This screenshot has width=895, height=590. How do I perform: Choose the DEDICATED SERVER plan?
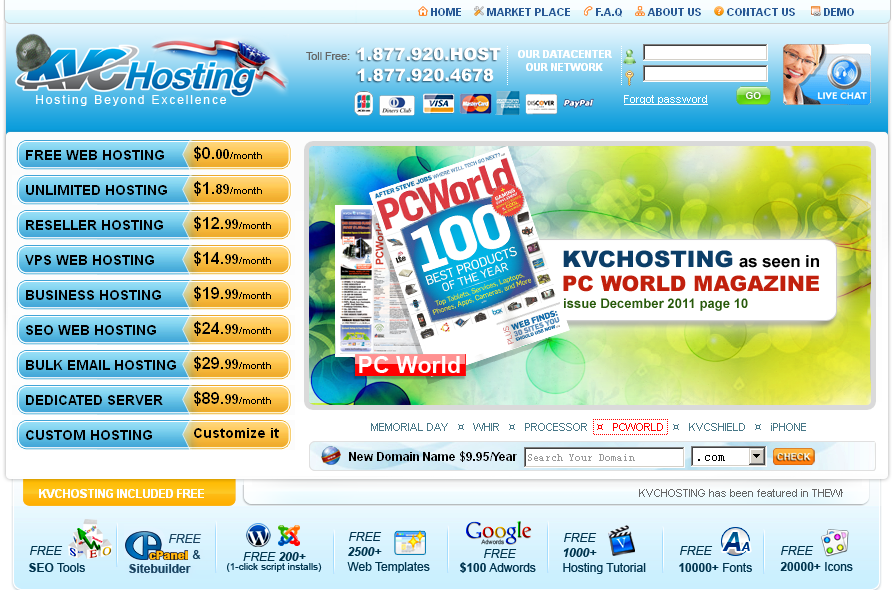pyautogui.click(x=154, y=400)
